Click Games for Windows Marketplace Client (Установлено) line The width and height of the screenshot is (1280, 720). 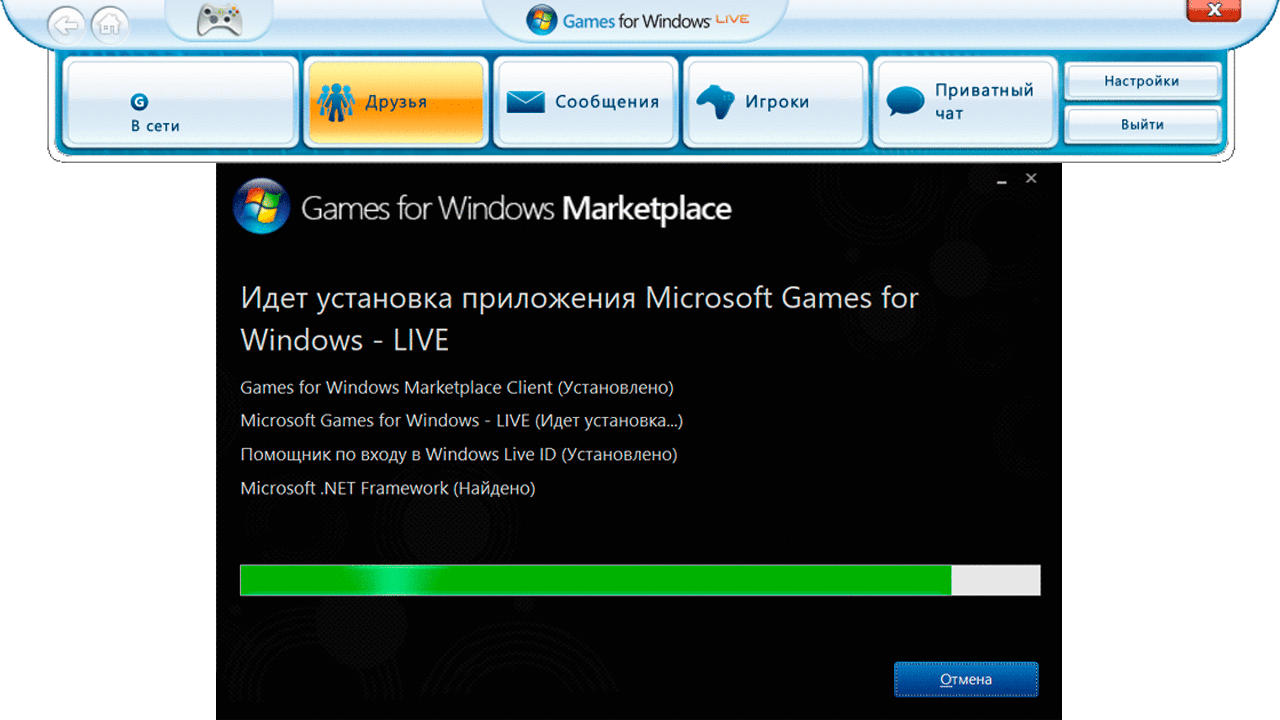pos(457,387)
